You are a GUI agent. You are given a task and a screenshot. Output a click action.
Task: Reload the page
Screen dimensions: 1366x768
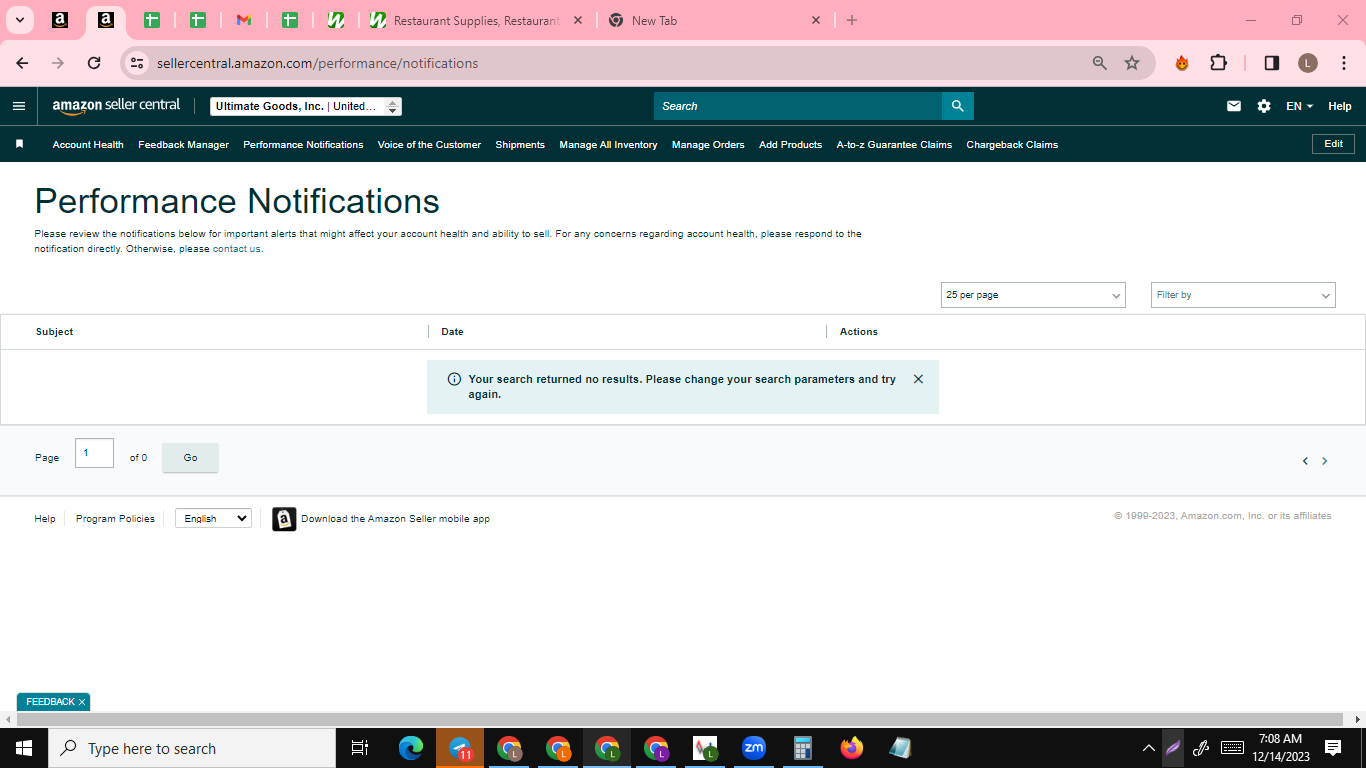coord(94,63)
